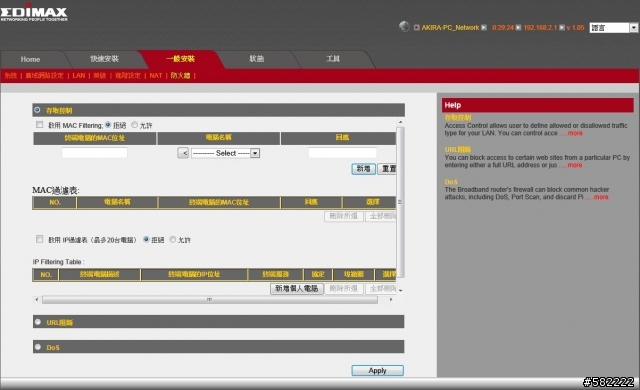Click the Apply button
The image size is (640, 390).
pos(378,370)
